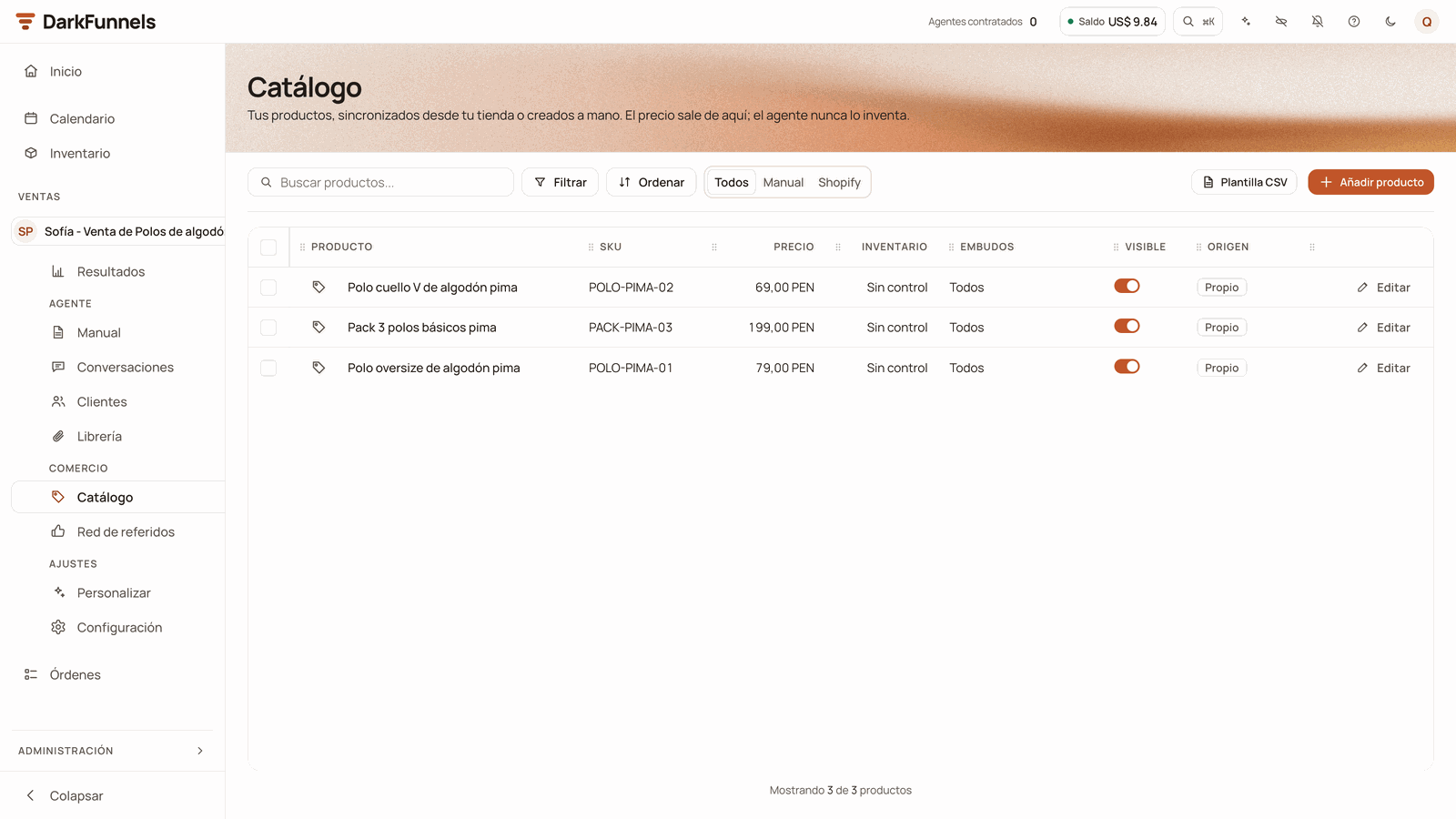Click the Cmd+K search button in the top bar
The width and height of the screenshot is (1456, 819).
pyautogui.click(x=1198, y=21)
